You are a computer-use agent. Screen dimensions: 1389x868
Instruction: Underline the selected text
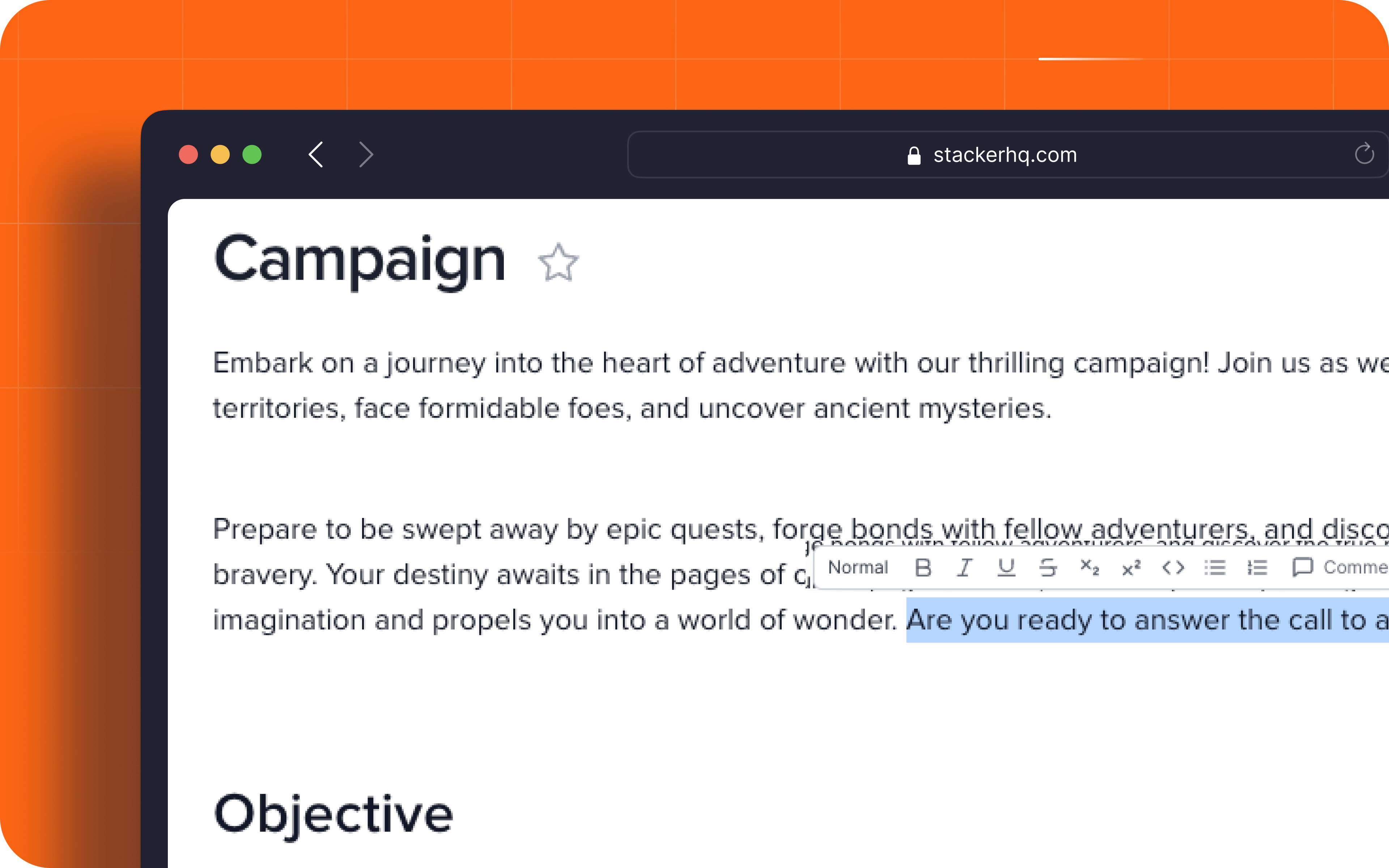tap(1006, 568)
